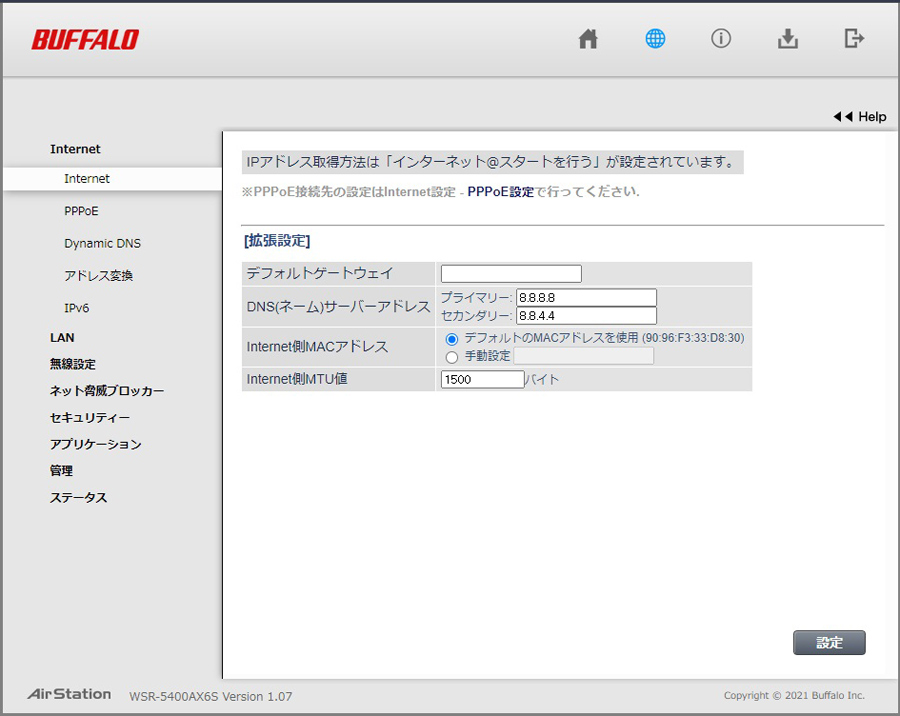This screenshot has width=900, height=716.
Task: Select the globe Internet settings icon
Action: [655, 39]
